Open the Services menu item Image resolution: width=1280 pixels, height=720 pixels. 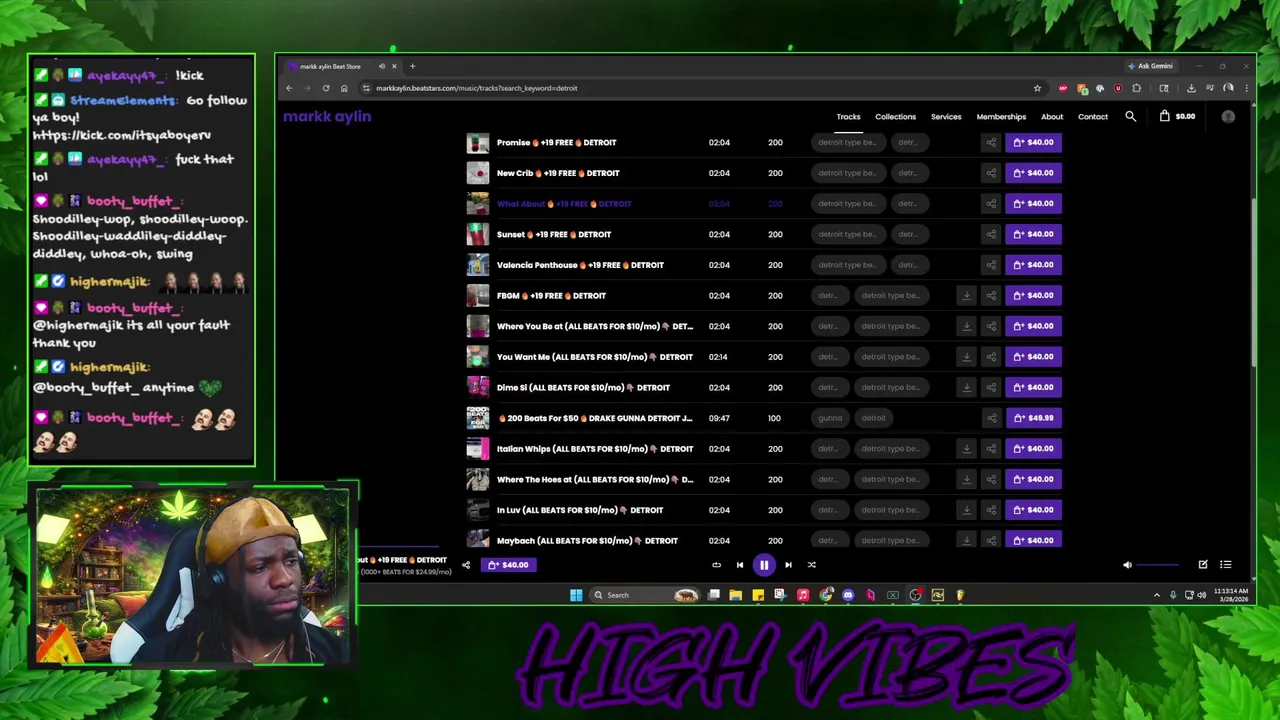(946, 117)
